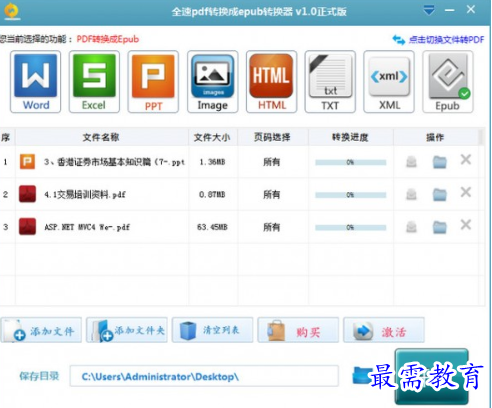This screenshot has height=408, width=492.
Task: Select page range 所有 for ASP.NET MVC4 row
Action: (x=272, y=227)
